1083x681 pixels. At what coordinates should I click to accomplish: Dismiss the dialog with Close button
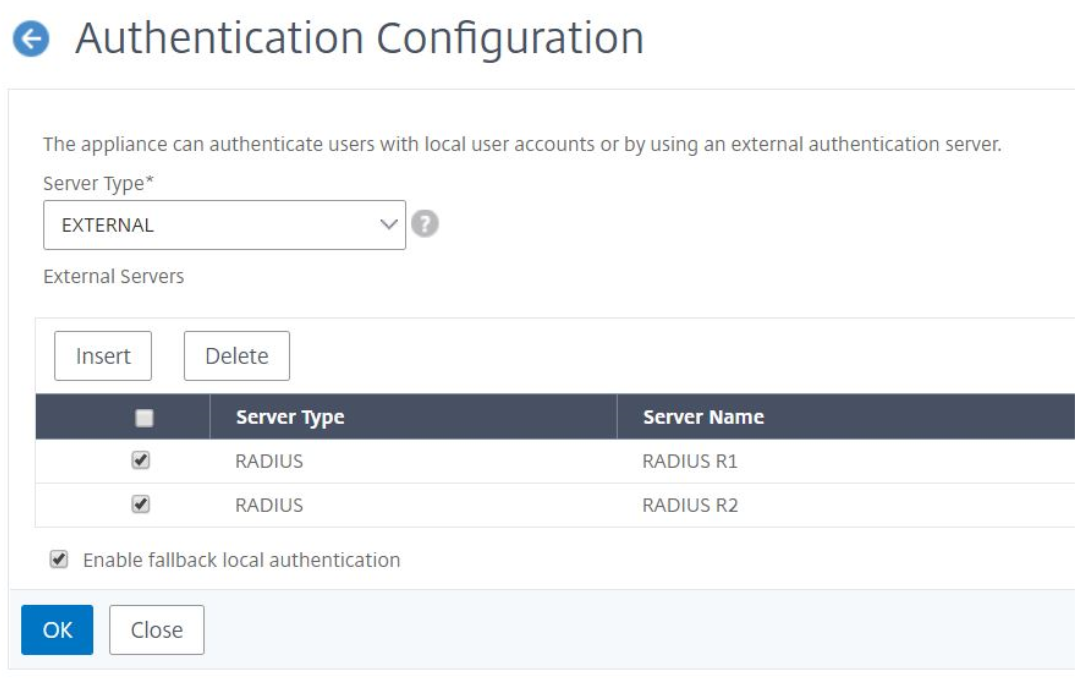(157, 630)
